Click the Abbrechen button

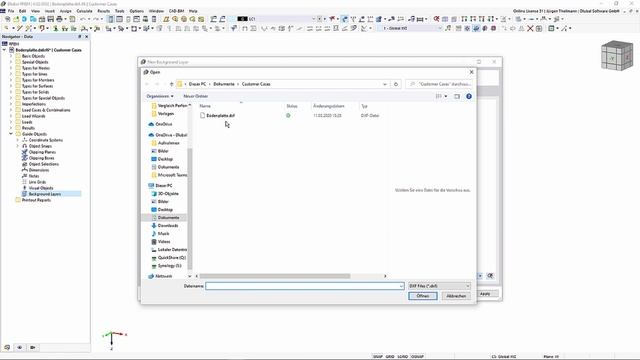coord(456,296)
